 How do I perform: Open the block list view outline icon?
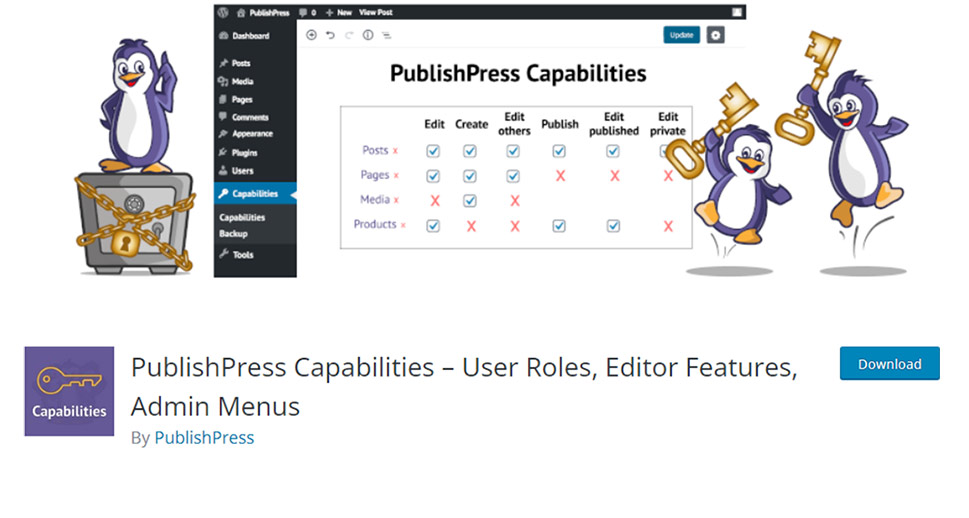point(386,35)
